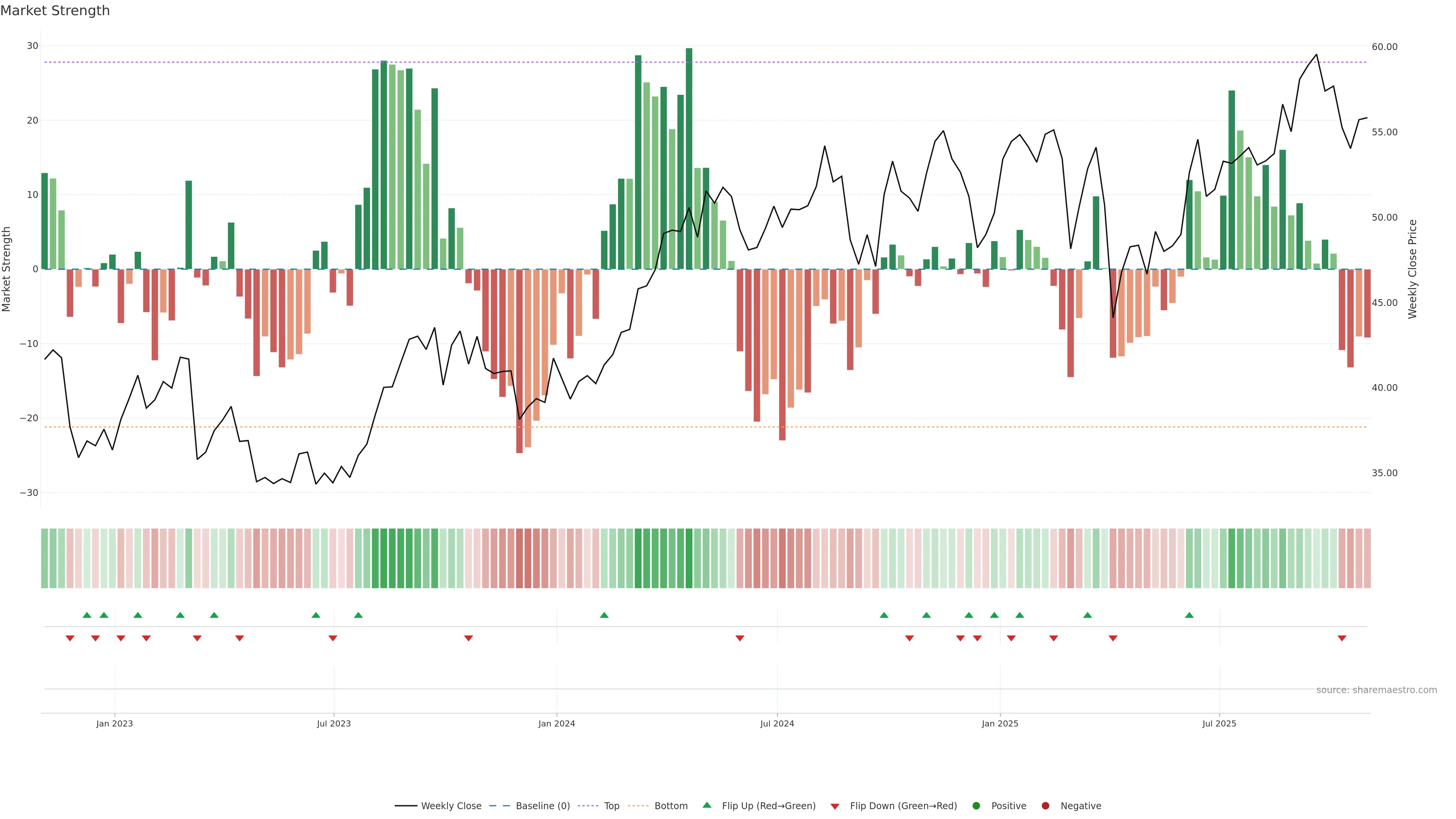1456x819 pixels.
Task: Click the rightmost red flip-down triangle marker
Action: (1342, 638)
